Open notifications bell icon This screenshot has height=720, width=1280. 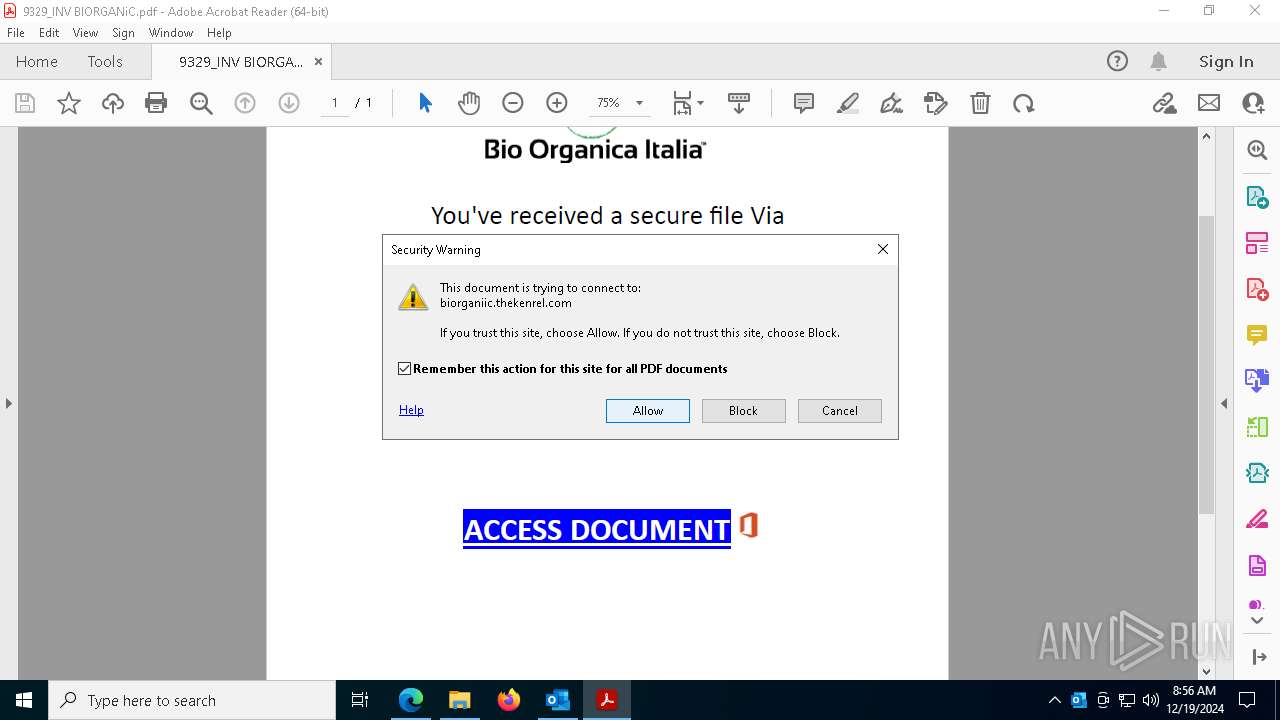coord(1158,61)
